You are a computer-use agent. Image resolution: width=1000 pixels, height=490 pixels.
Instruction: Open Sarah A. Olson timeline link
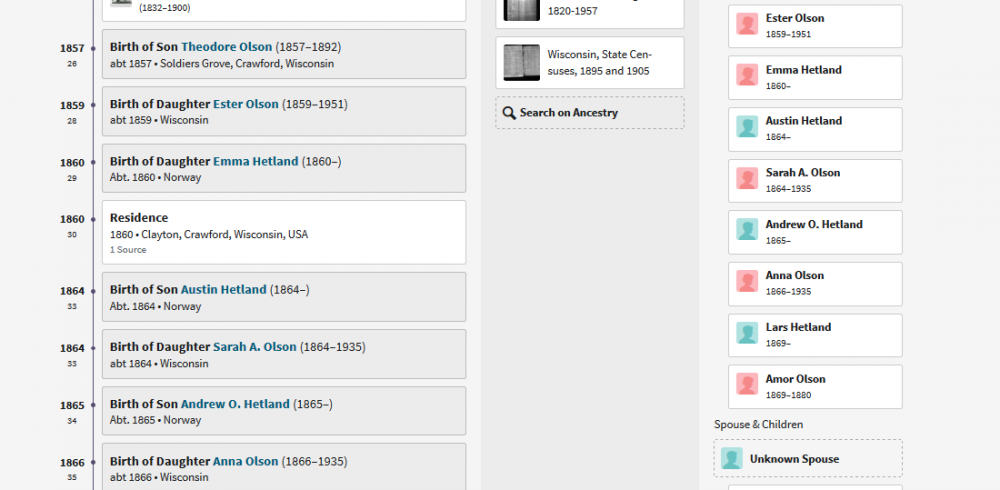point(254,347)
